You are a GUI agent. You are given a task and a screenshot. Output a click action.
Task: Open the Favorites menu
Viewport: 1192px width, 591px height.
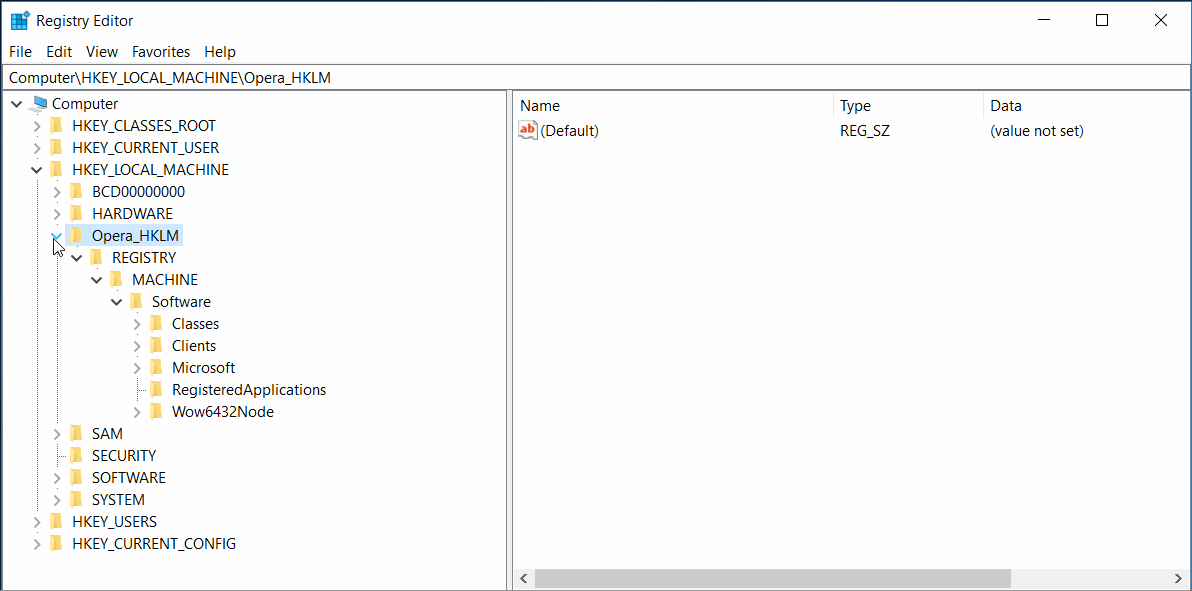[x=160, y=52]
